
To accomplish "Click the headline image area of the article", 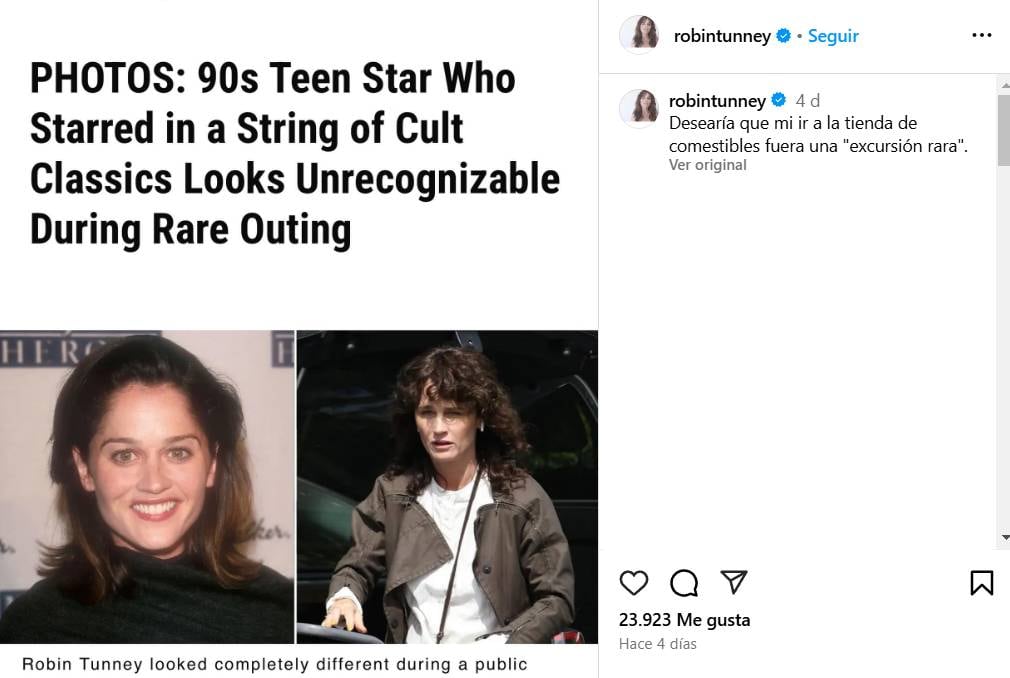I will [x=295, y=150].
